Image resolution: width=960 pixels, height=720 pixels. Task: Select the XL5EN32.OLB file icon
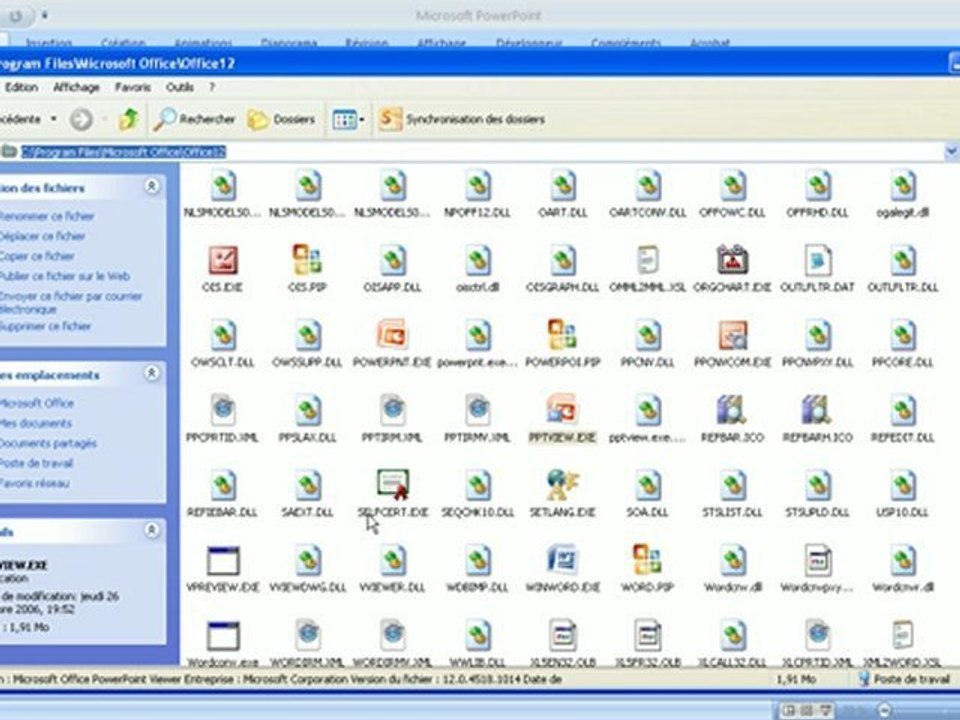point(562,635)
